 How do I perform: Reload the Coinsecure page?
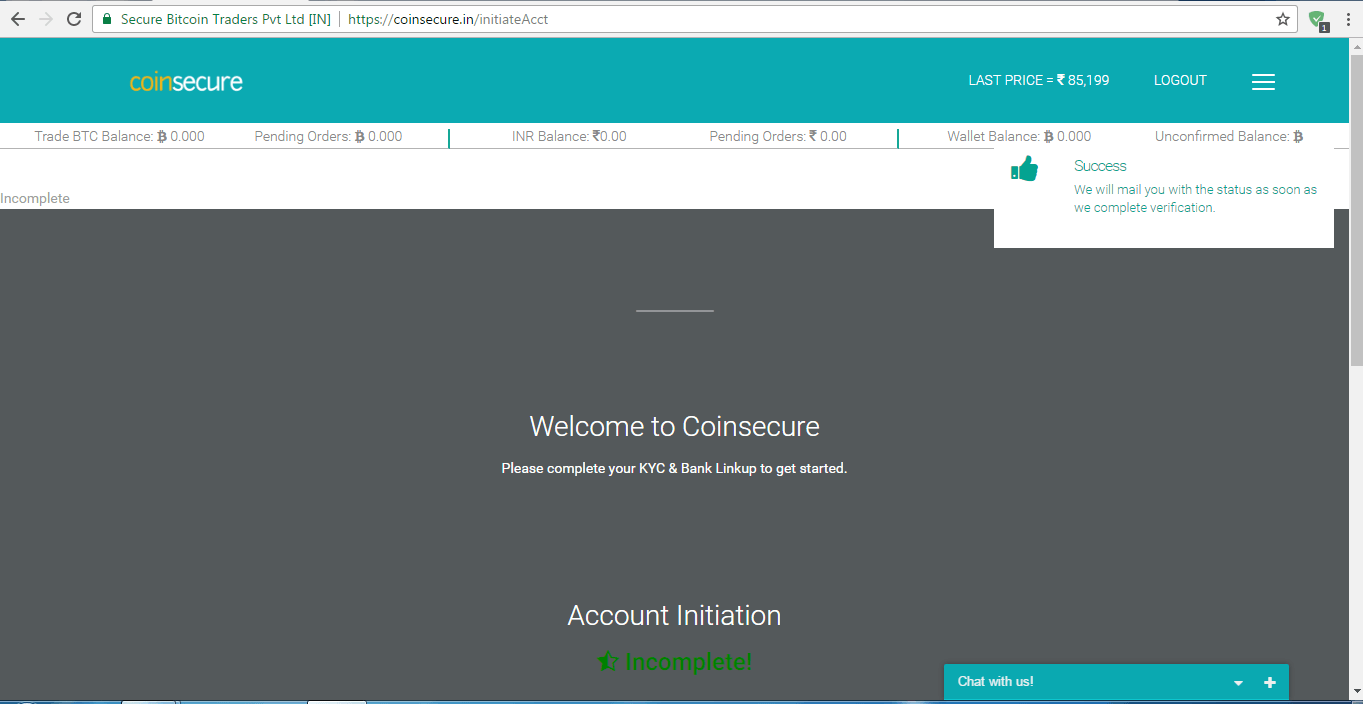73,19
